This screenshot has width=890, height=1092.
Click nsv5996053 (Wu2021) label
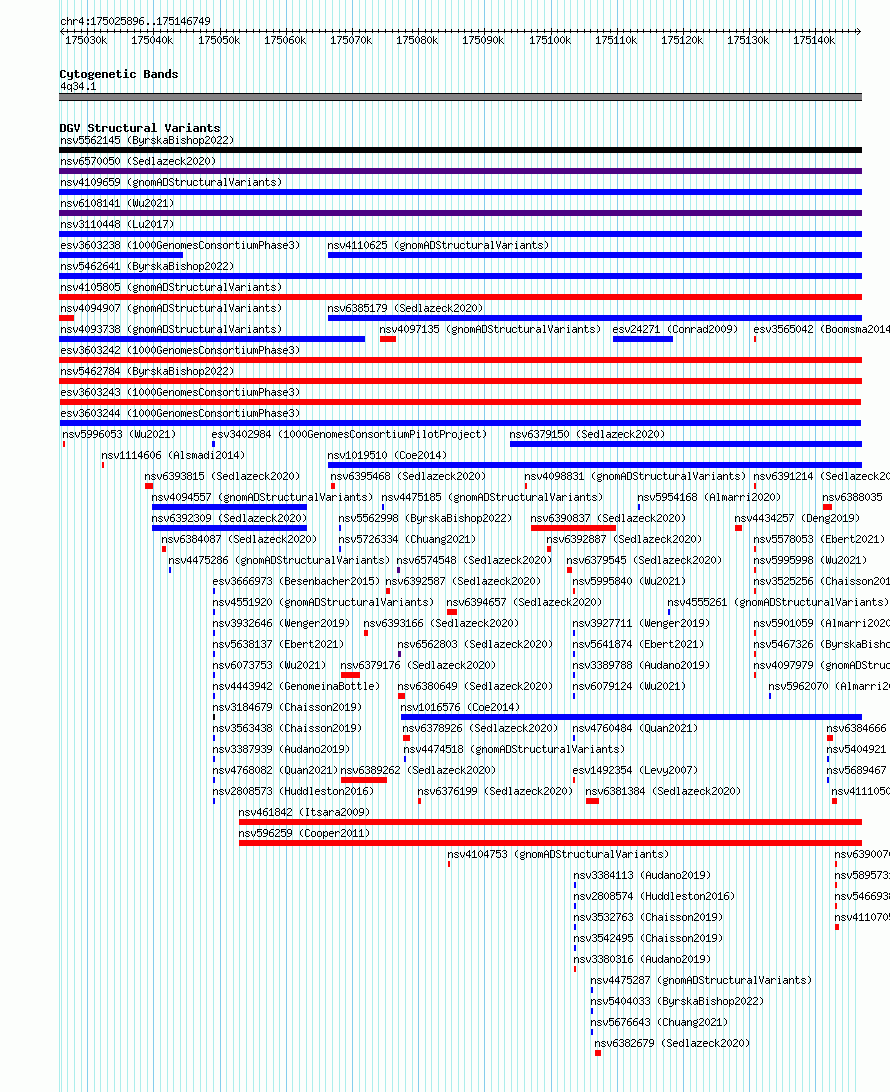119,434
